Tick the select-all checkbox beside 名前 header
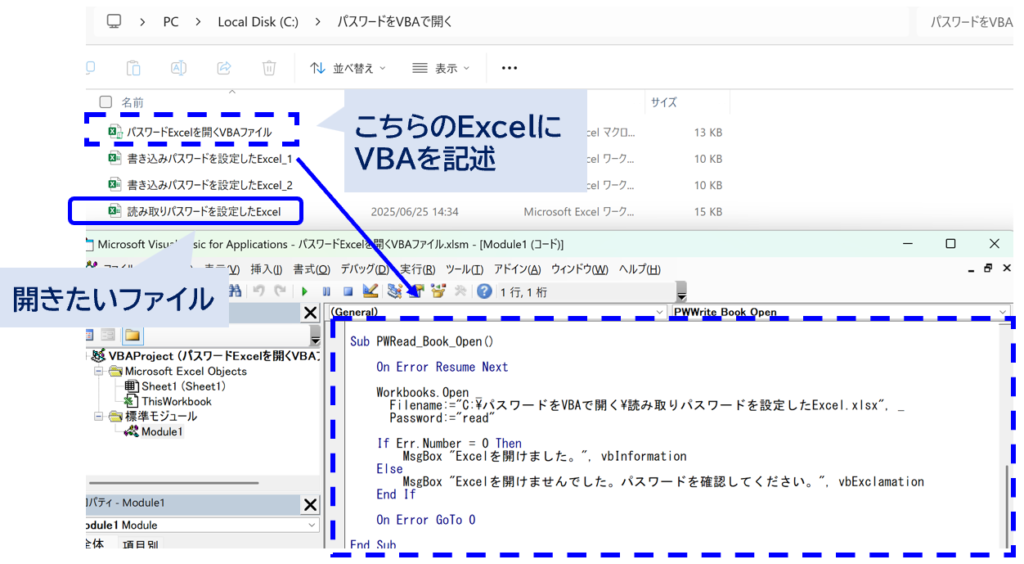 pos(106,102)
